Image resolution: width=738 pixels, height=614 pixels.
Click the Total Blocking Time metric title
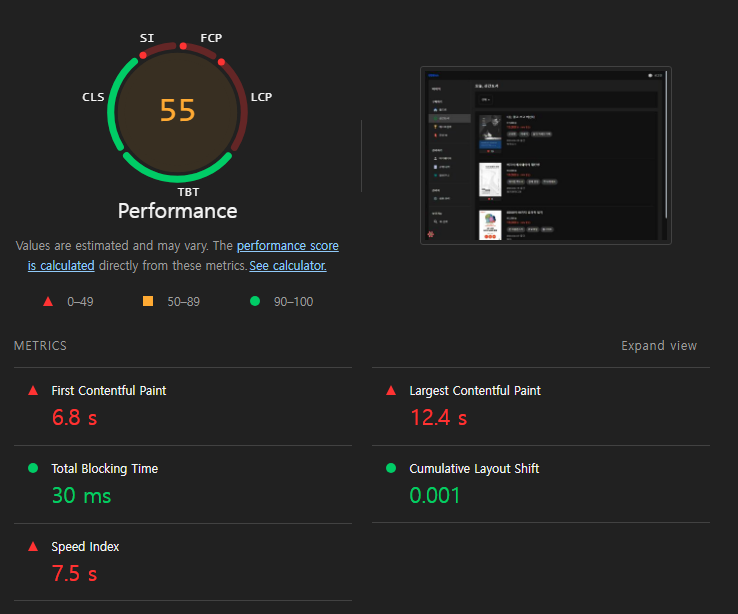pos(104,469)
